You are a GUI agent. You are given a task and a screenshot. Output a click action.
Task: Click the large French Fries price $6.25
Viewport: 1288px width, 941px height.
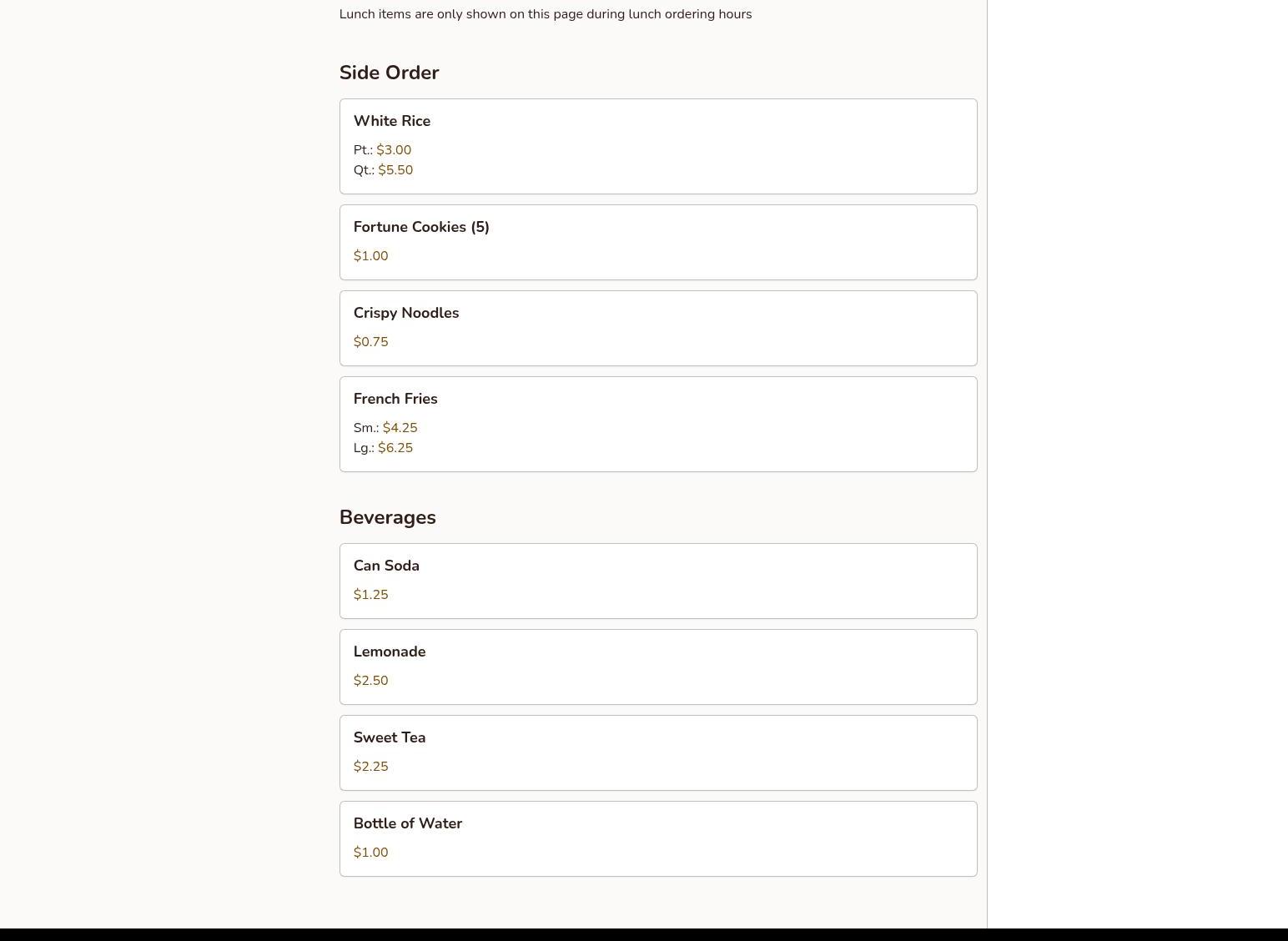tap(395, 448)
